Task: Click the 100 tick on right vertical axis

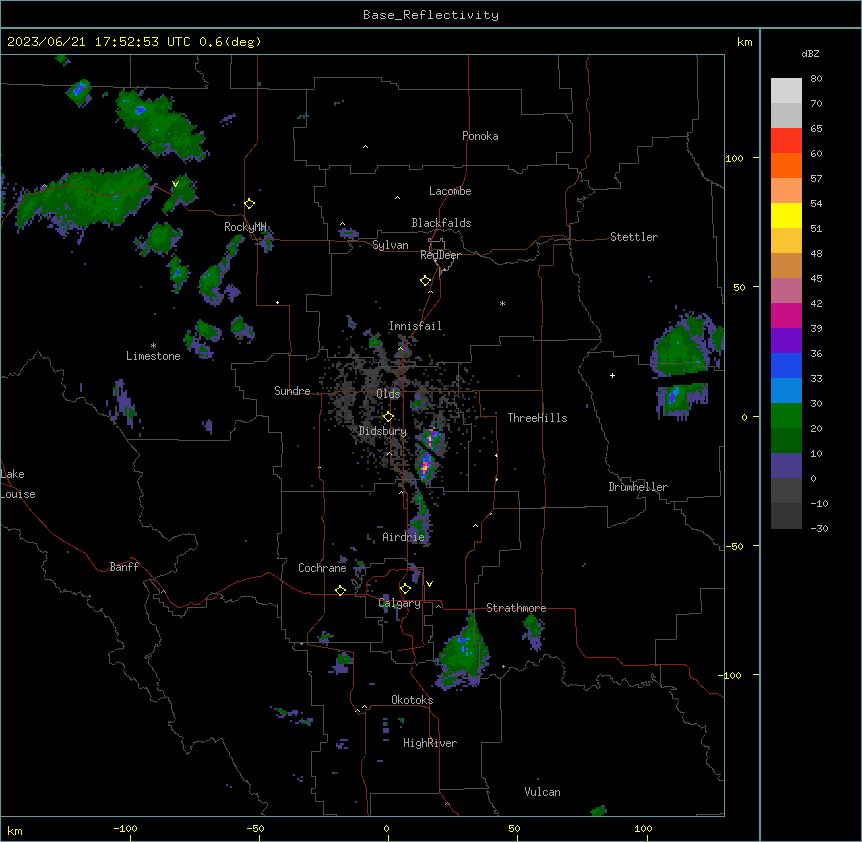Action: [734, 158]
